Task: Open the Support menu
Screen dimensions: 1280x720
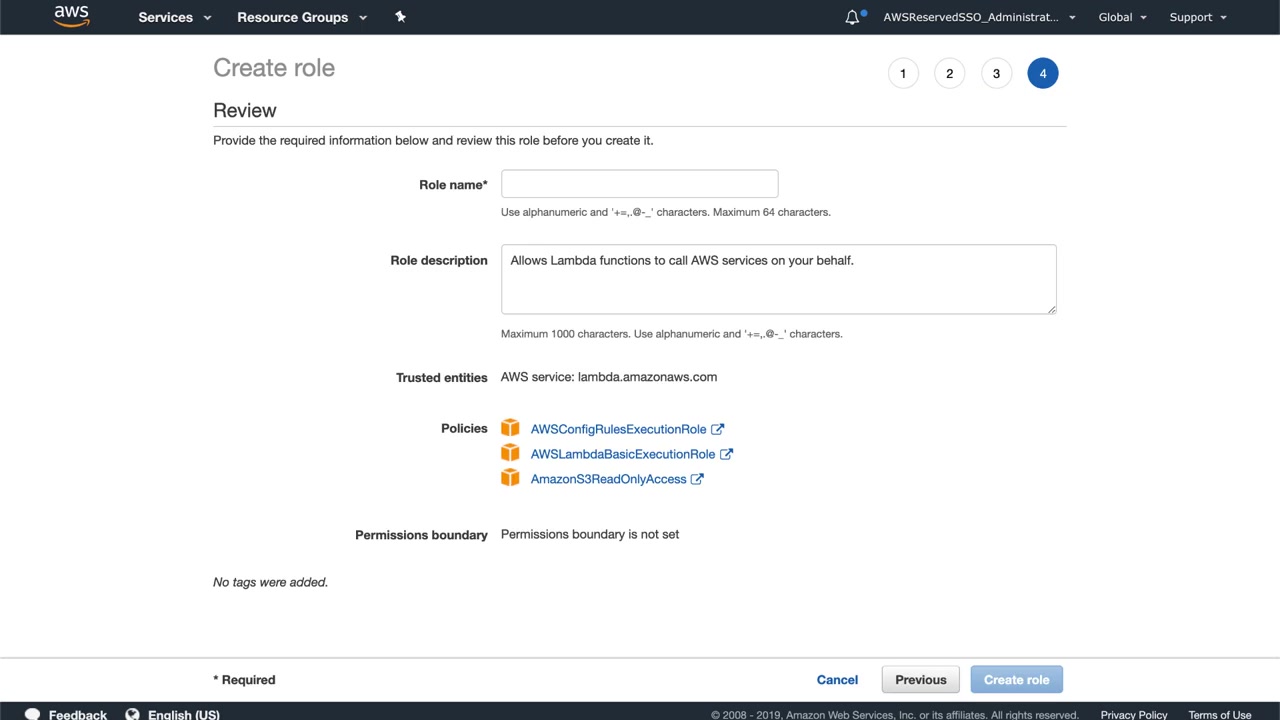Action: [1197, 17]
